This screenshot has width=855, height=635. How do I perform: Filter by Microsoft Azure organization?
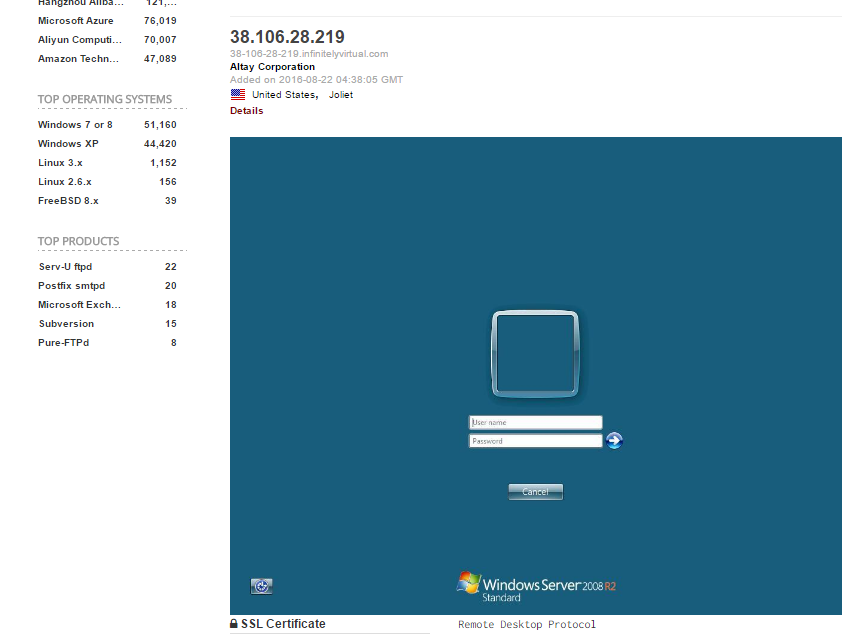click(x=76, y=21)
